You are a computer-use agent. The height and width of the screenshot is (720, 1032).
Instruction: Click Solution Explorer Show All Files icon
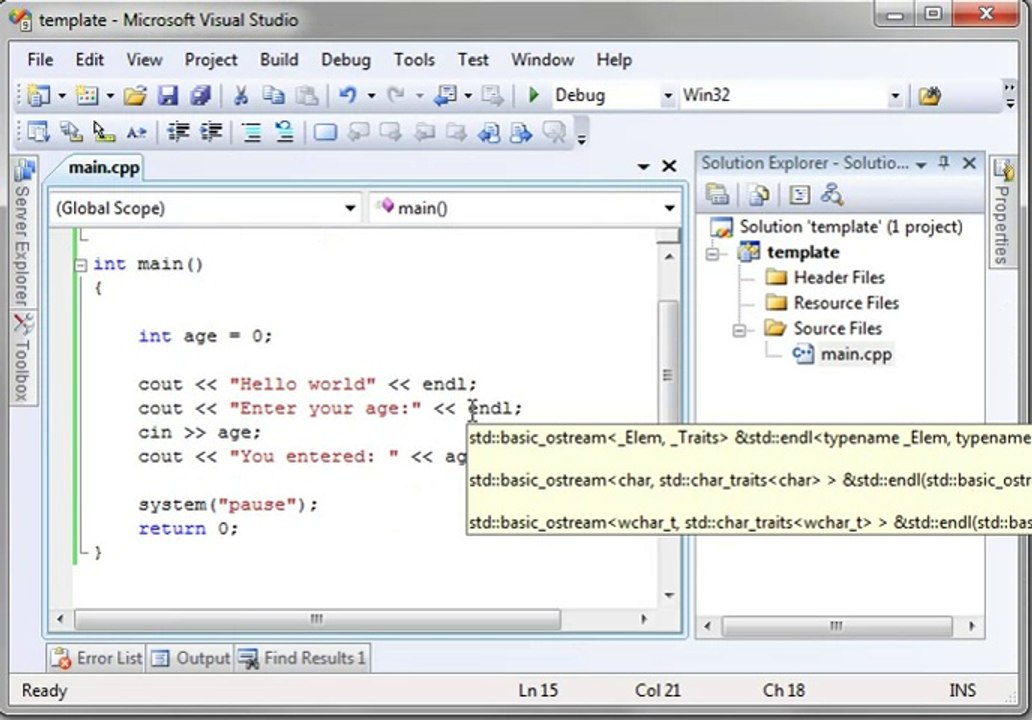coord(759,194)
